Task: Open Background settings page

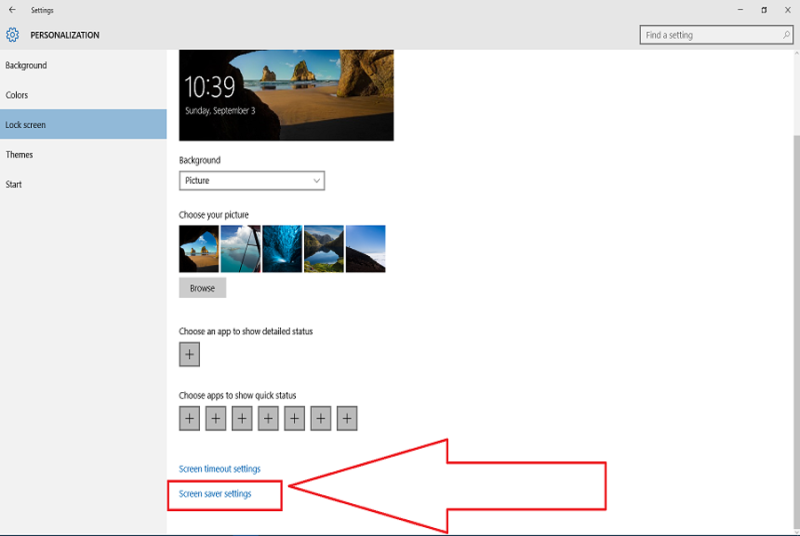Action: (x=83, y=65)
